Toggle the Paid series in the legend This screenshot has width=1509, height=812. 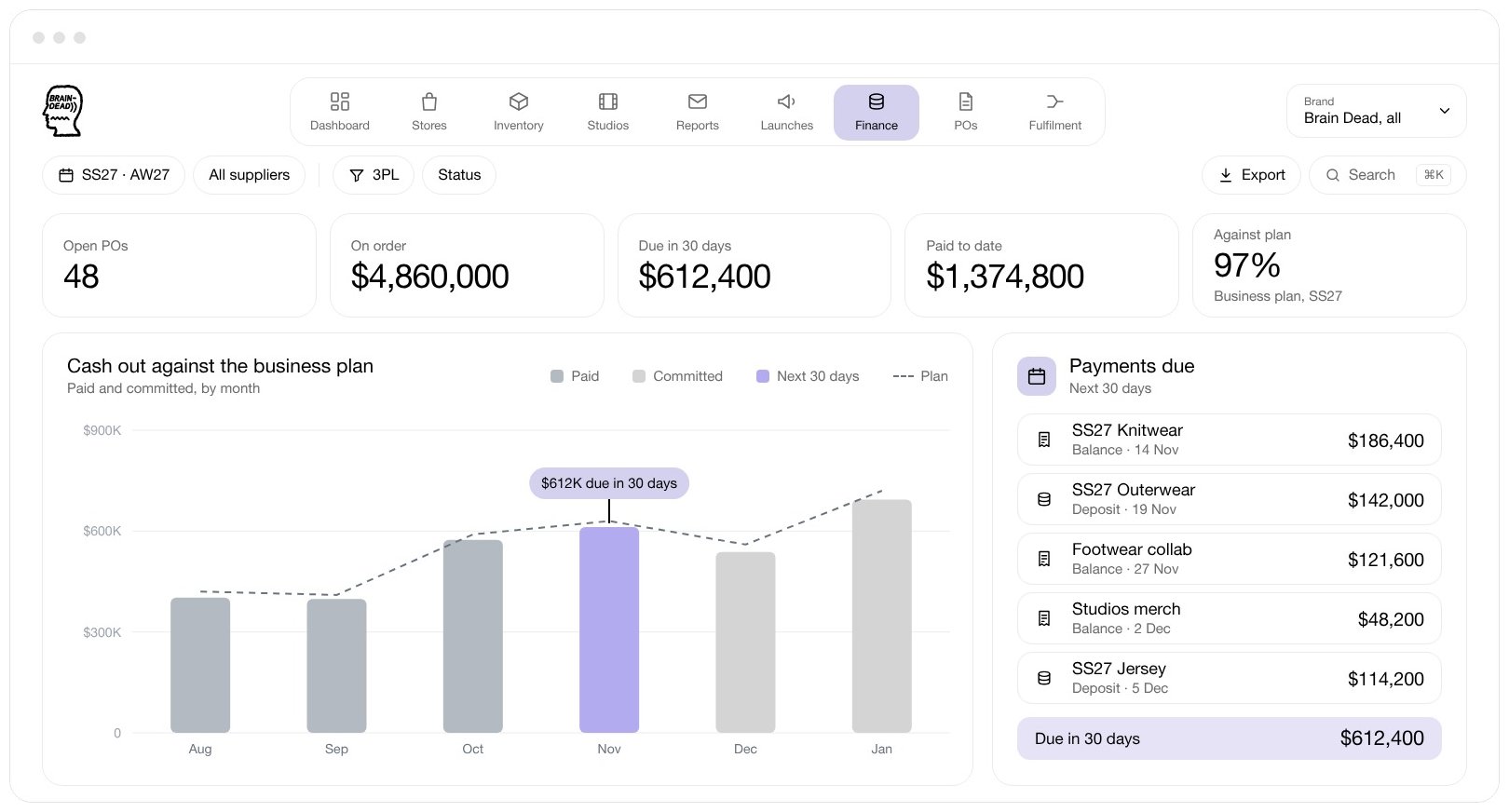[575, 376]
